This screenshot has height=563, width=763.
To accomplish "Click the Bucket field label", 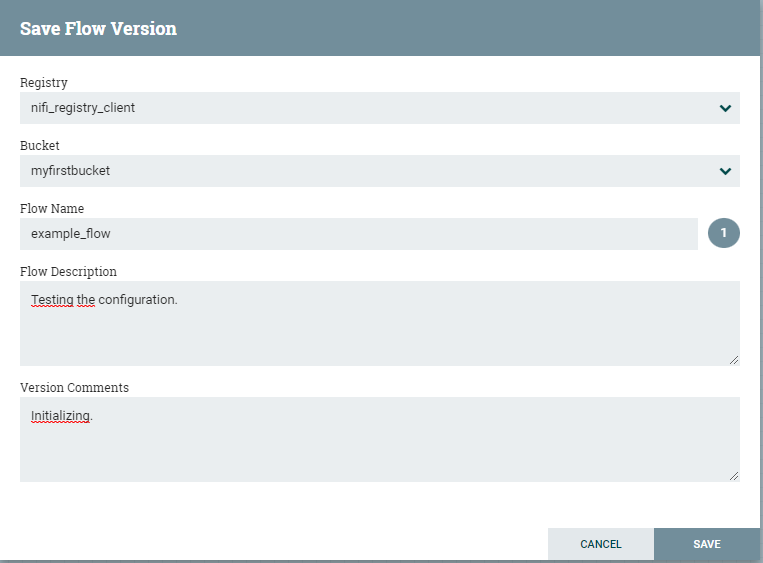I will (x=40, y=146).
